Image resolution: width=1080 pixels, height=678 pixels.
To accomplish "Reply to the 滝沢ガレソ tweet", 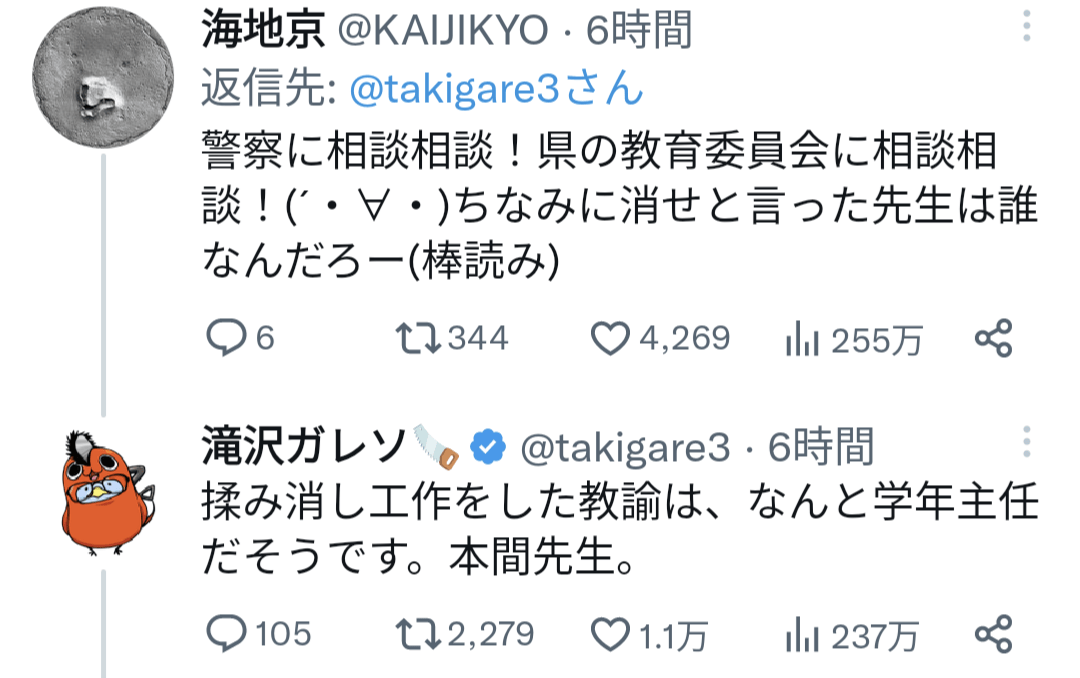I will pyautogui.click(x=225, y=633).
